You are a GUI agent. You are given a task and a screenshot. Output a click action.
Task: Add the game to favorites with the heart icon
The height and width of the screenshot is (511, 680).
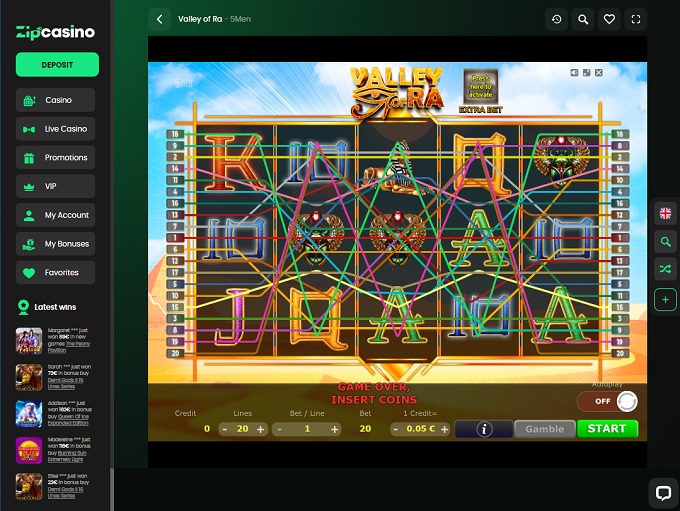point(609,19)
